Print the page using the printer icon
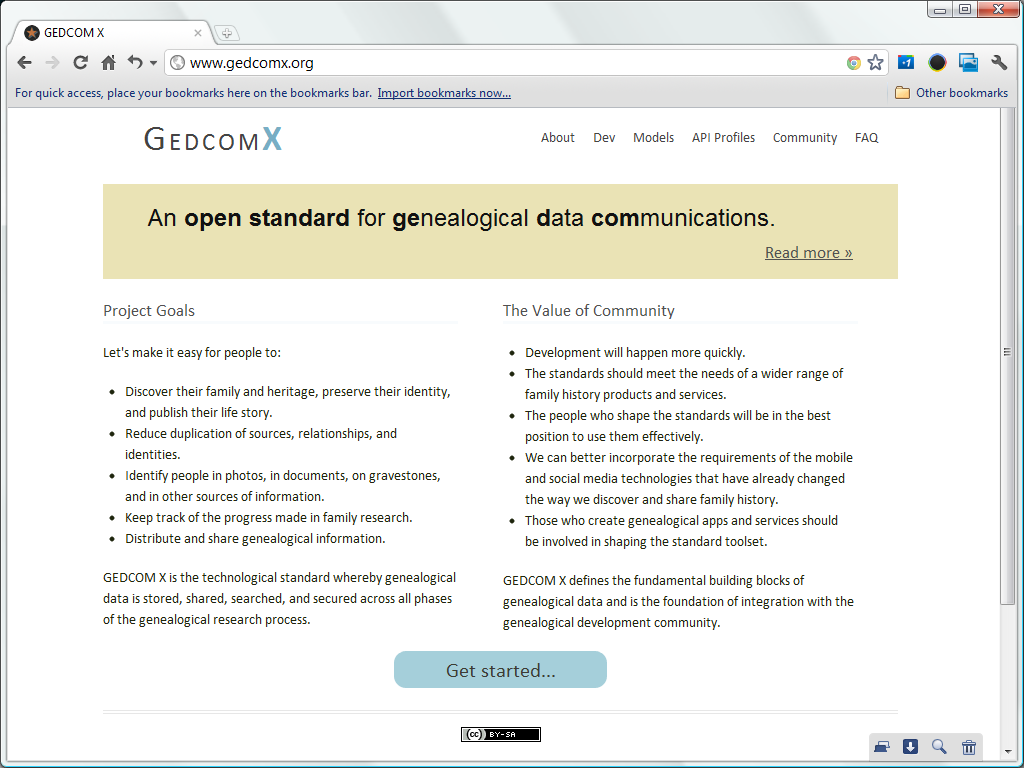 click(881, 746)
